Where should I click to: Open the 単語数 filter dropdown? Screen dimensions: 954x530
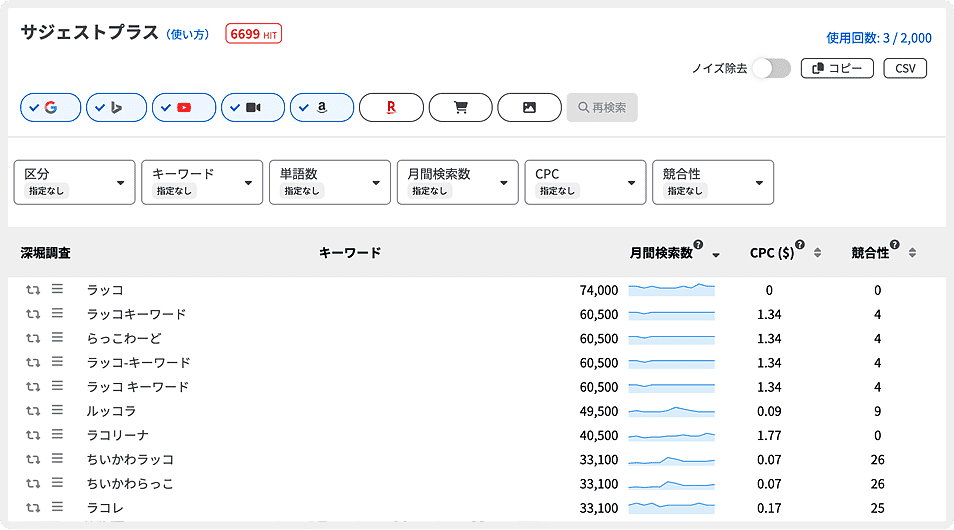click(330, 183)
